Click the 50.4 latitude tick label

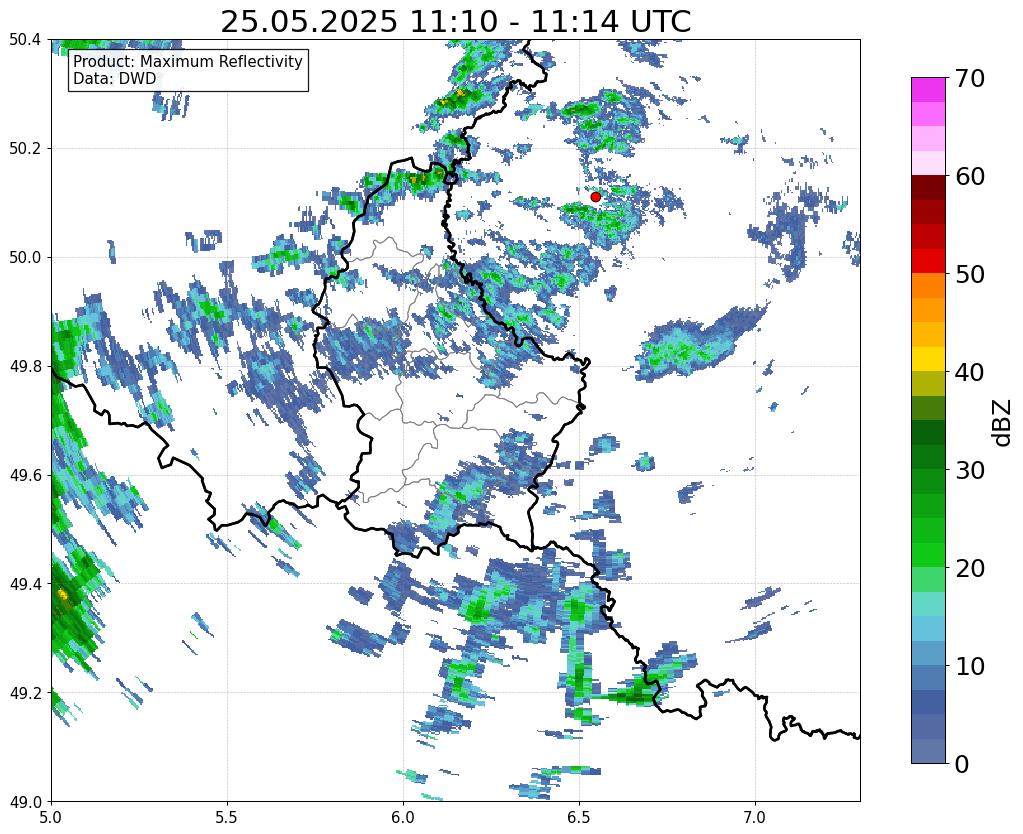(x=25, y=40)
